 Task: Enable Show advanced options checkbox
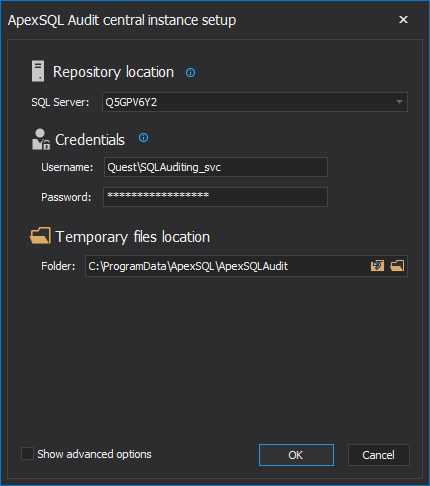pos(27,454)
